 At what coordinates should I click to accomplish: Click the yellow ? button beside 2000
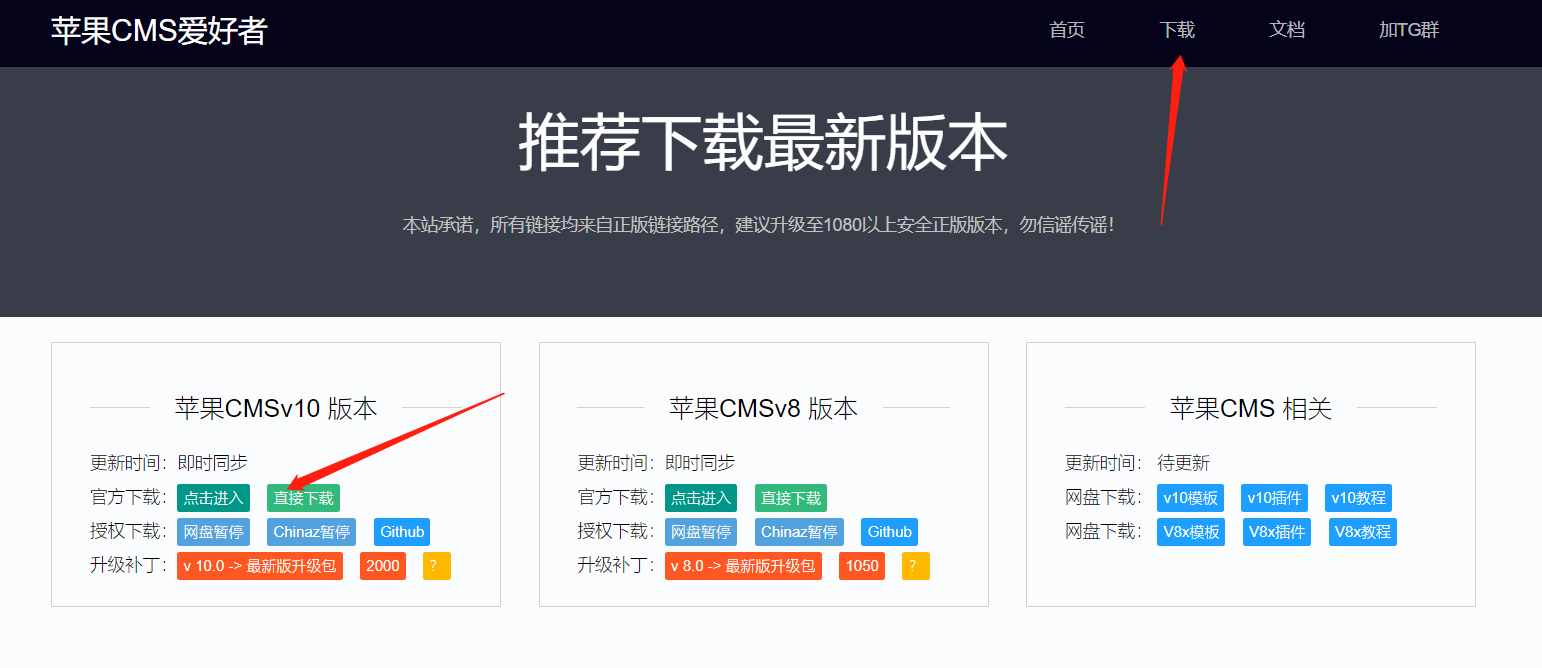coord(436,565)
